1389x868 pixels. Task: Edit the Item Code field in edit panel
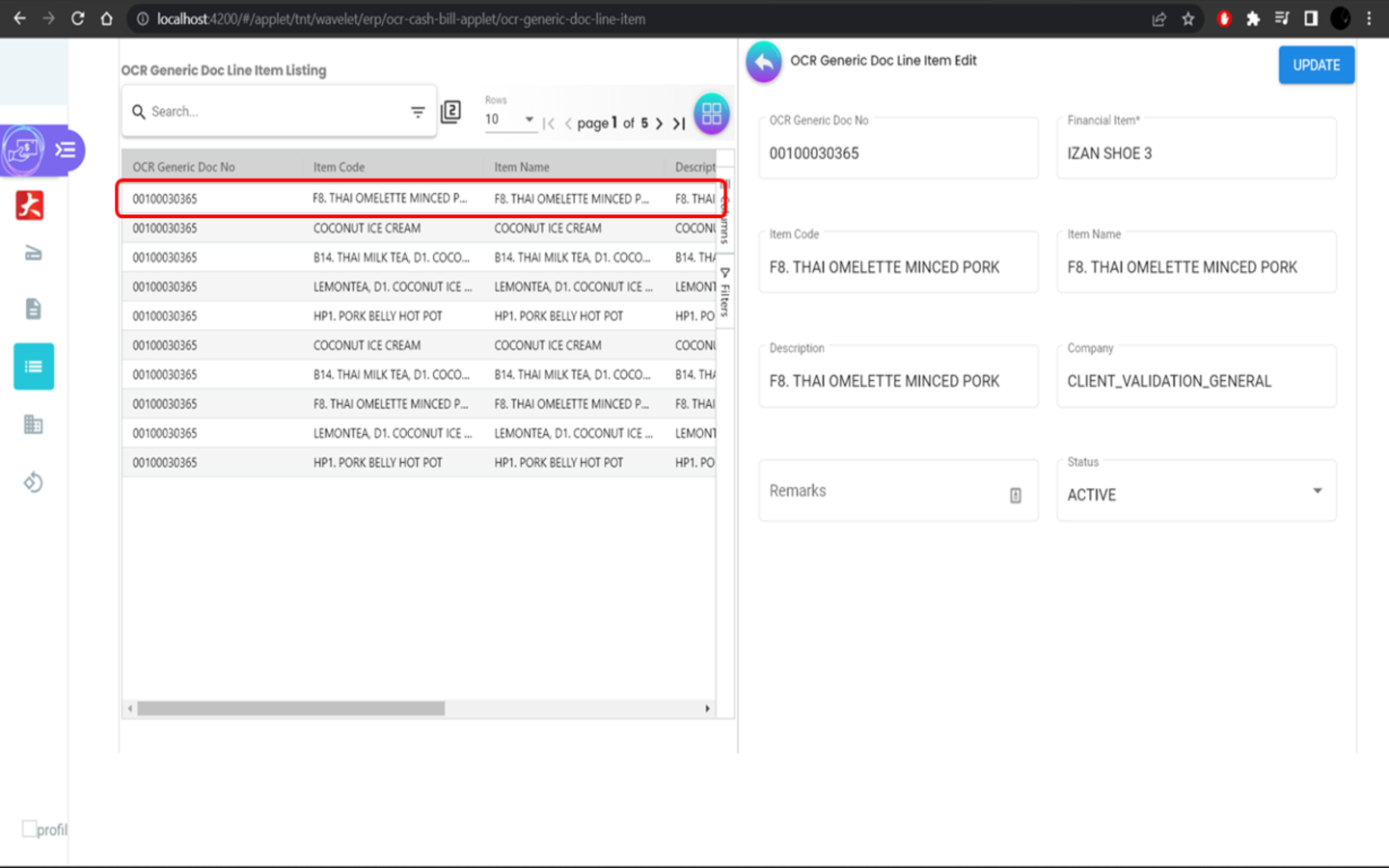click(898, 262)
